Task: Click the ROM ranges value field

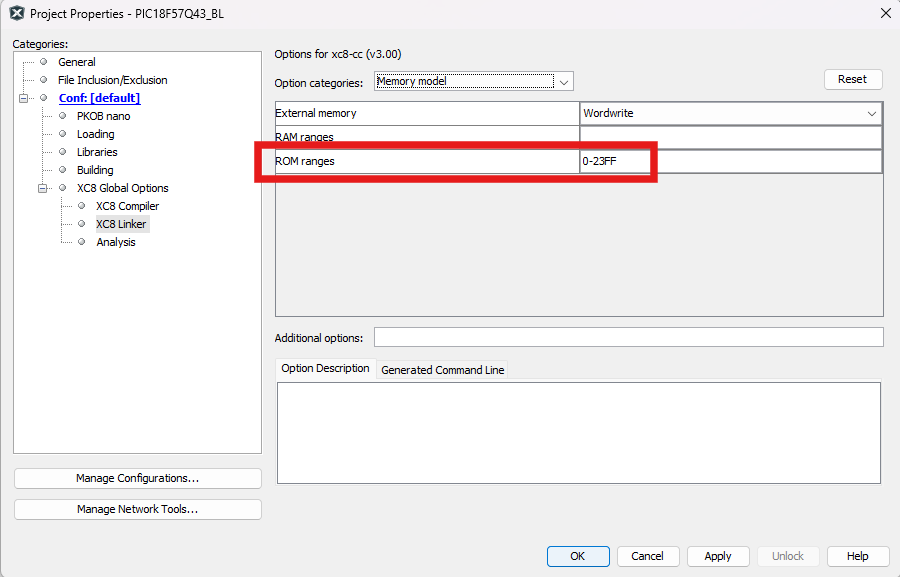Action: click(730, 161)
